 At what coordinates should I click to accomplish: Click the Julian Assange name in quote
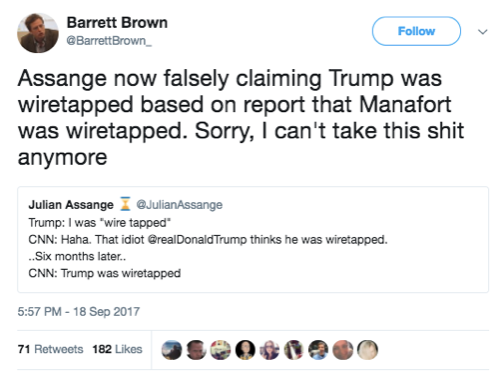(71, 204)
